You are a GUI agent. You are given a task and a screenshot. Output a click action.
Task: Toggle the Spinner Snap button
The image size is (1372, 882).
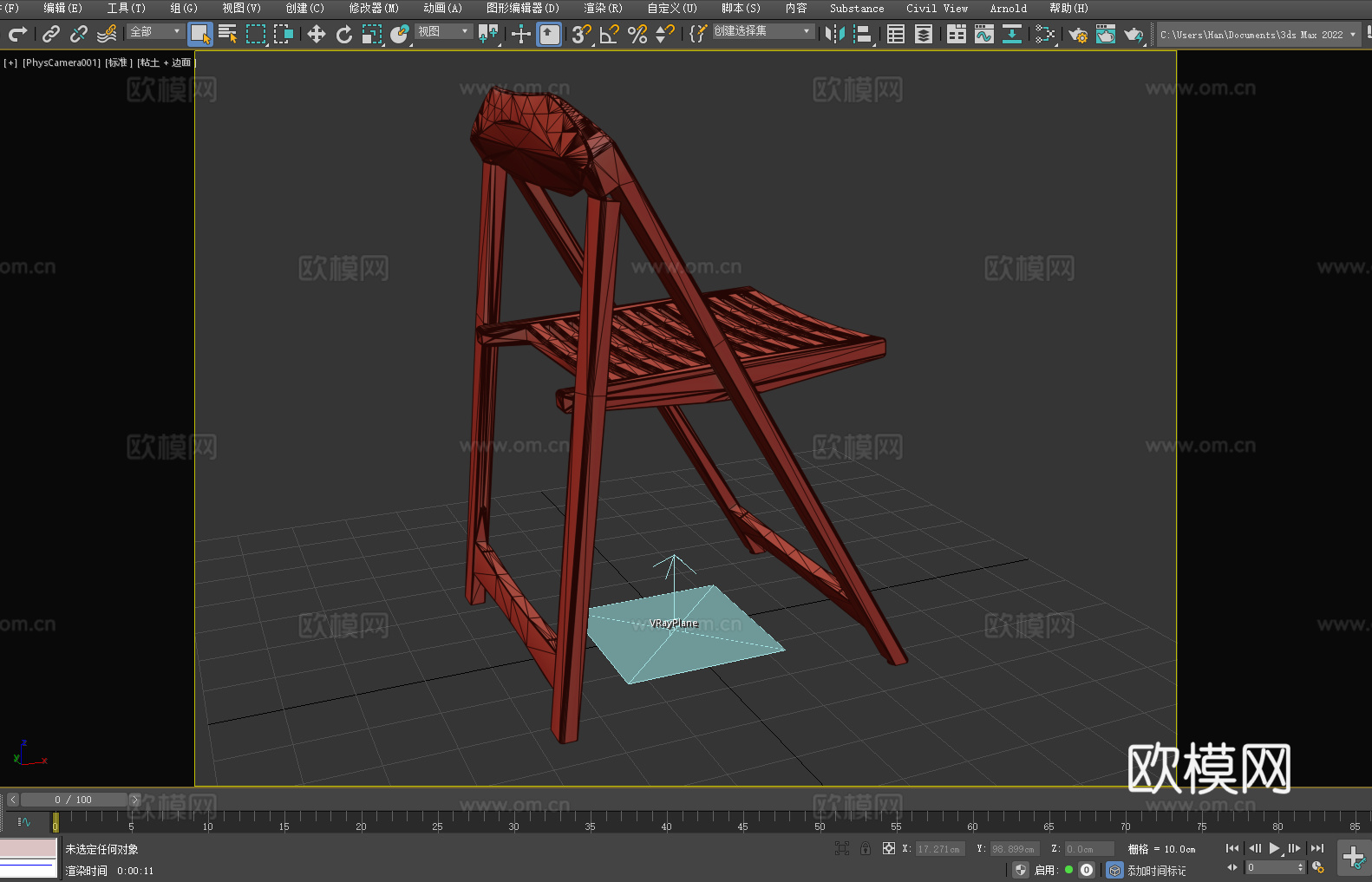[x=665, y=34]
